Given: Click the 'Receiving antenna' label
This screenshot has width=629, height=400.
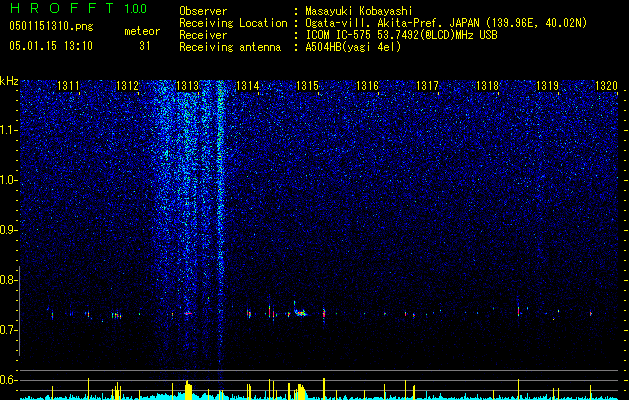Looking at the screenshot, I should (x=230, y=47).
